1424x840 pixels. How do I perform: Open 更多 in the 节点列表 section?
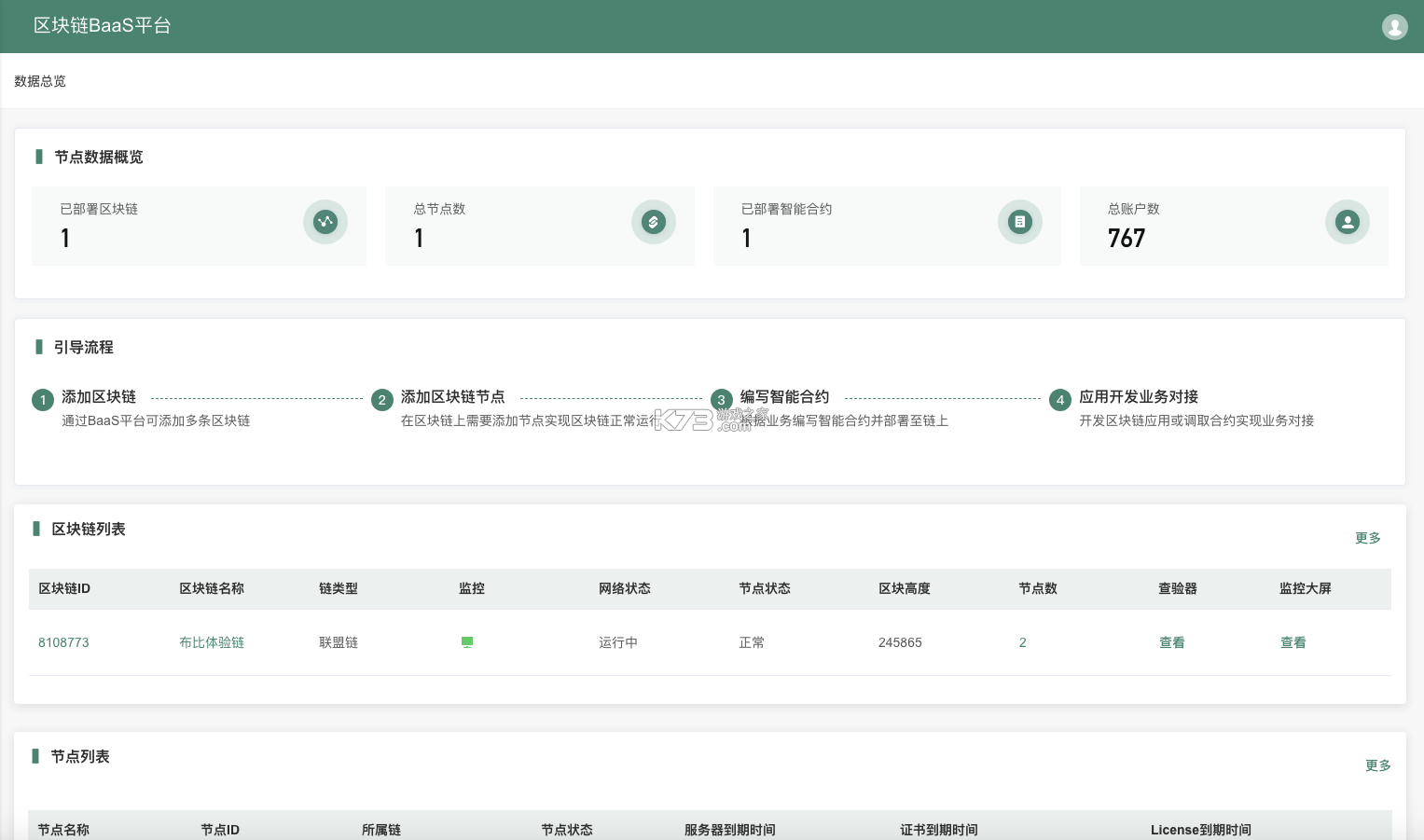[x=1378, y=765]
